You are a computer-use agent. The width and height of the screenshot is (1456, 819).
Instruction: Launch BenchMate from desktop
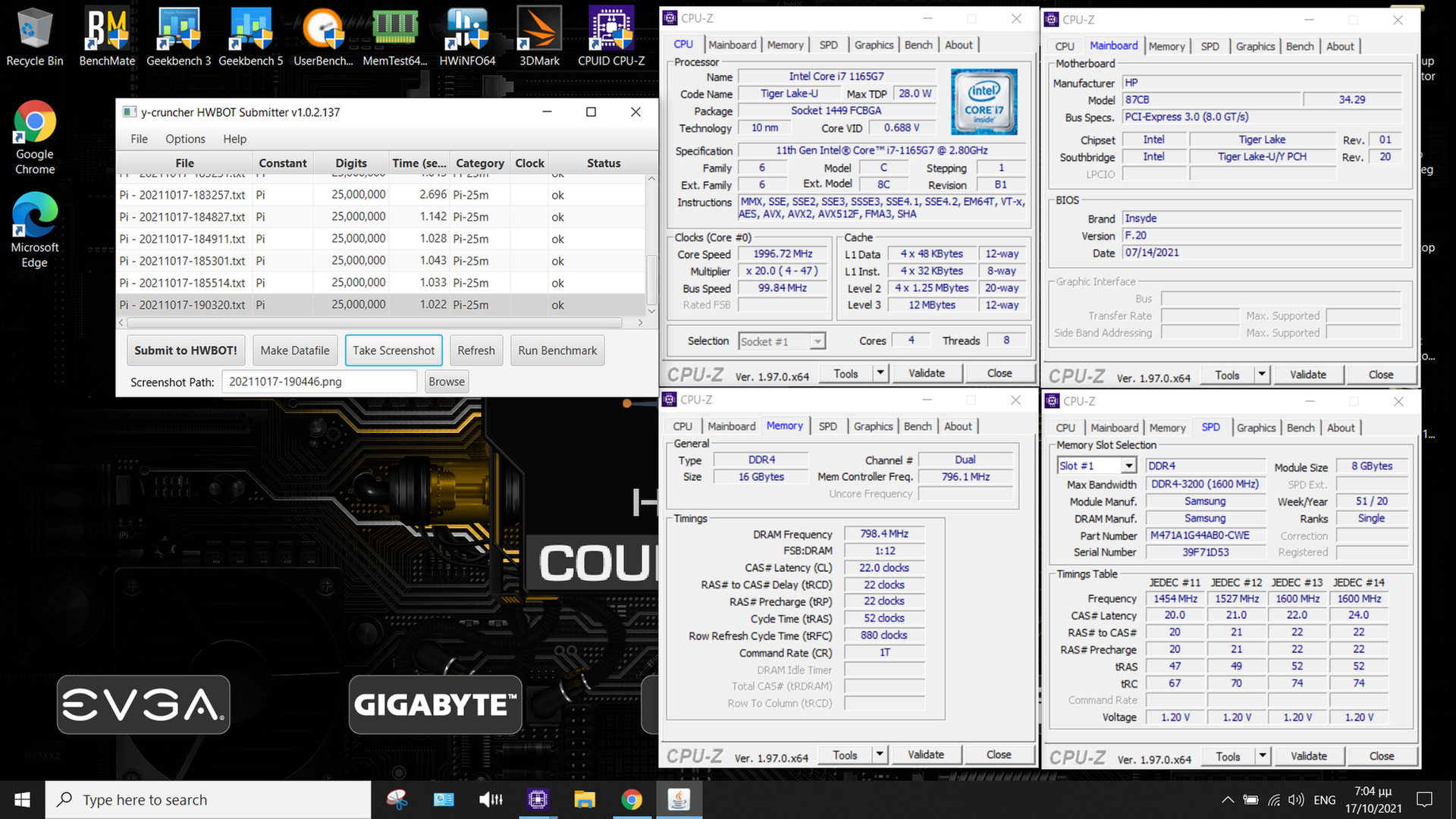pos(107,37)
